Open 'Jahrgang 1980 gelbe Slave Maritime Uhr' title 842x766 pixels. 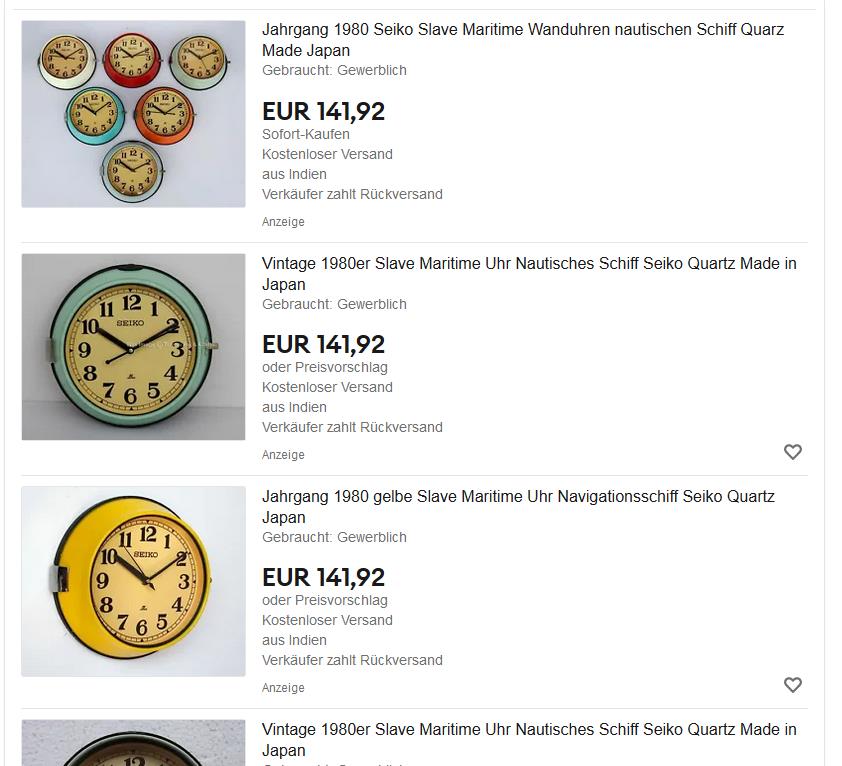point(518,507)
